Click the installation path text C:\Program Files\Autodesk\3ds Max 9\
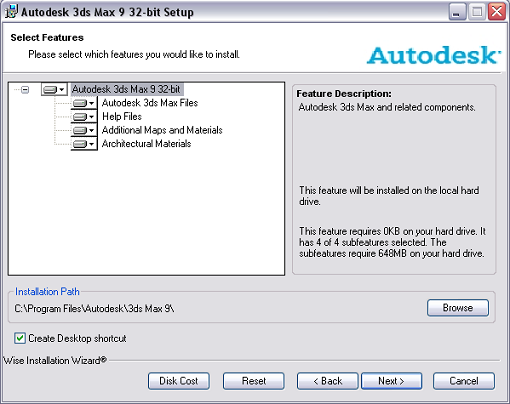This screenshot has height=404, width=510. pyautogui.click(x=94, y=309)
